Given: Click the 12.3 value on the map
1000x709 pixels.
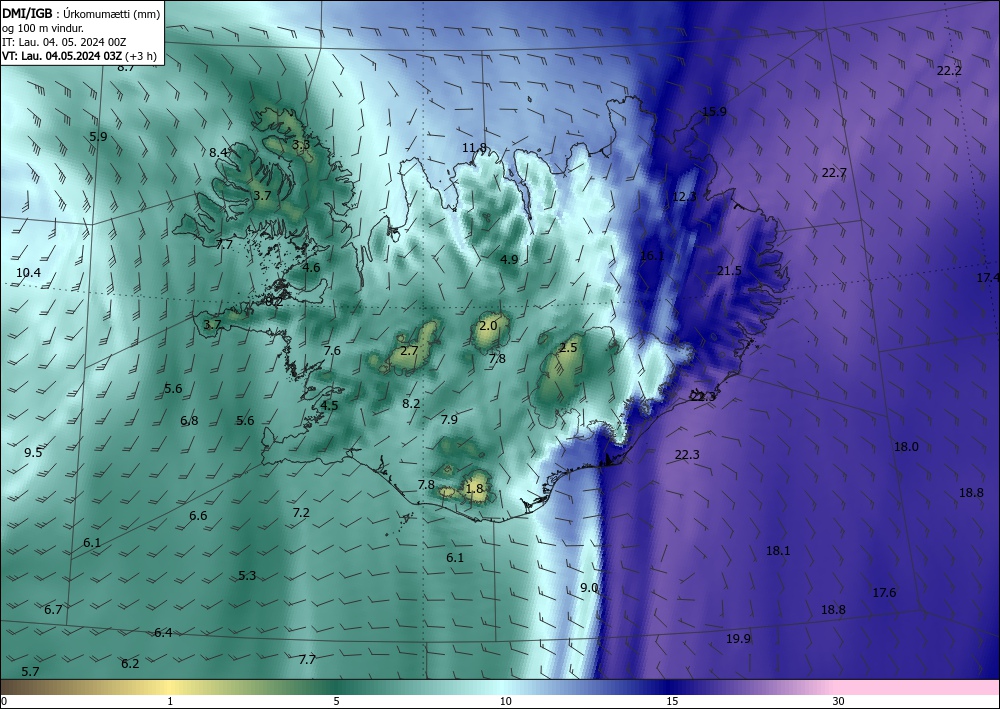Looking at the screenshot, I should coord(684,197).
